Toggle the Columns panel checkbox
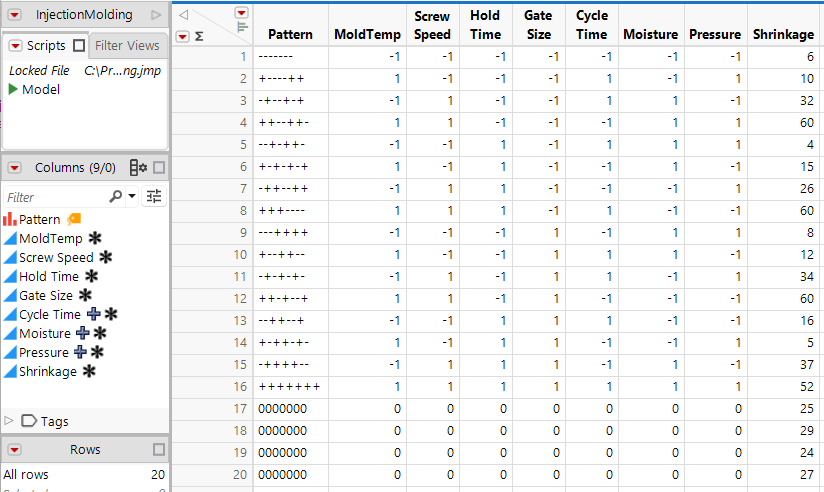Viewport: 824px width, 492px height. 159,168
